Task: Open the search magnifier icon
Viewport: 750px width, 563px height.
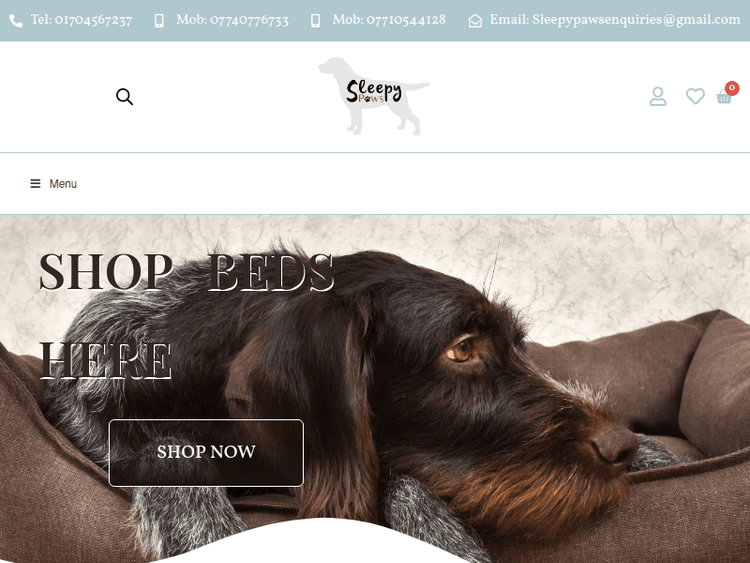Action: click(x=124, y=97)
